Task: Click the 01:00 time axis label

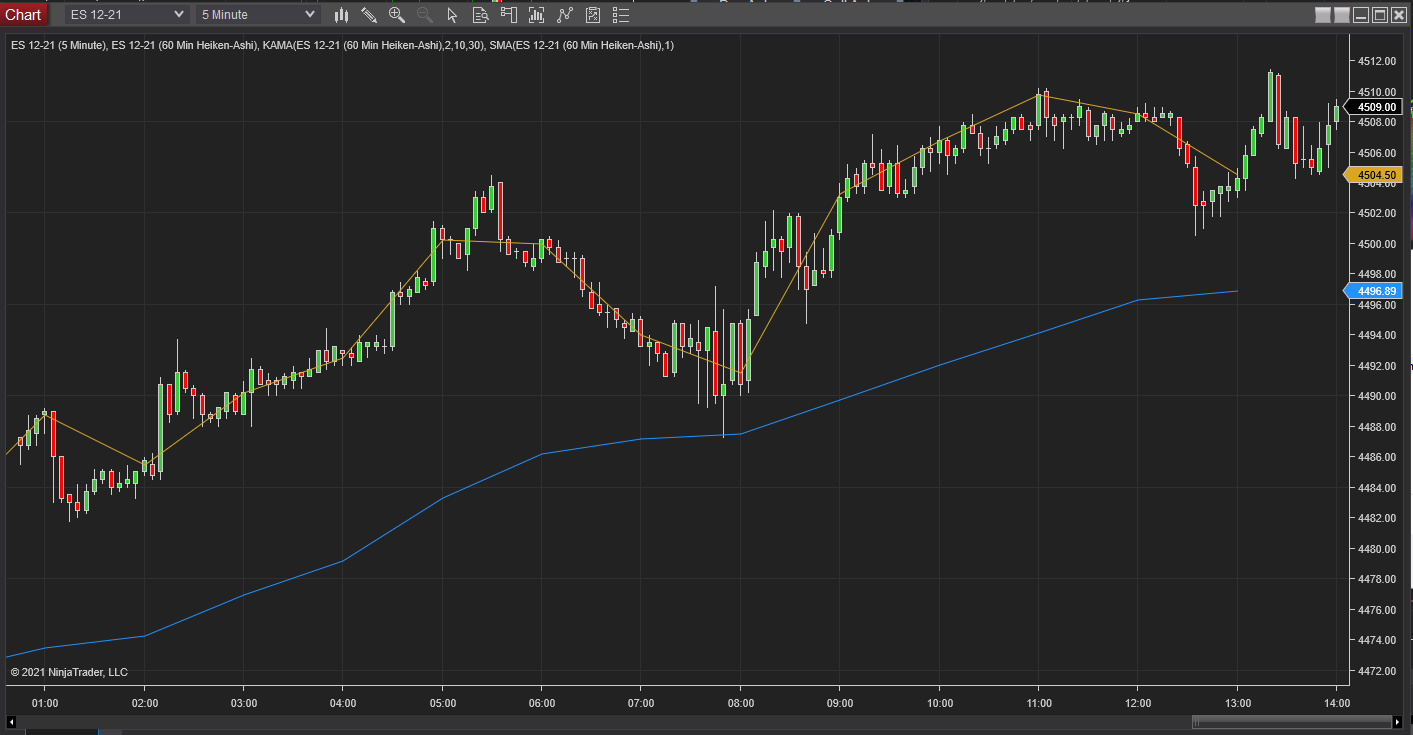Action: coord(45,703)
